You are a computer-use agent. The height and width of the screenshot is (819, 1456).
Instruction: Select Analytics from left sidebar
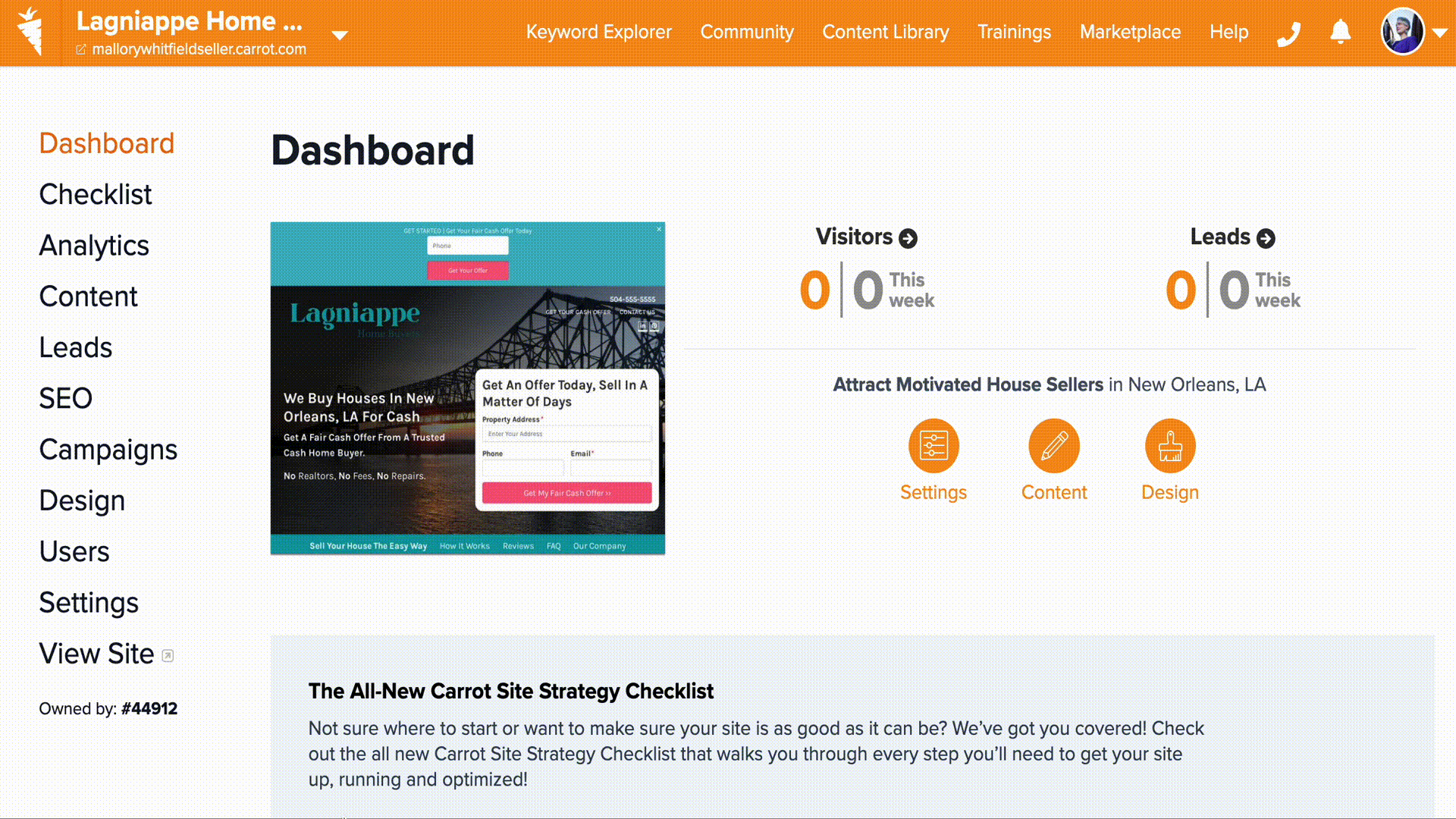(x=94, y=245)
